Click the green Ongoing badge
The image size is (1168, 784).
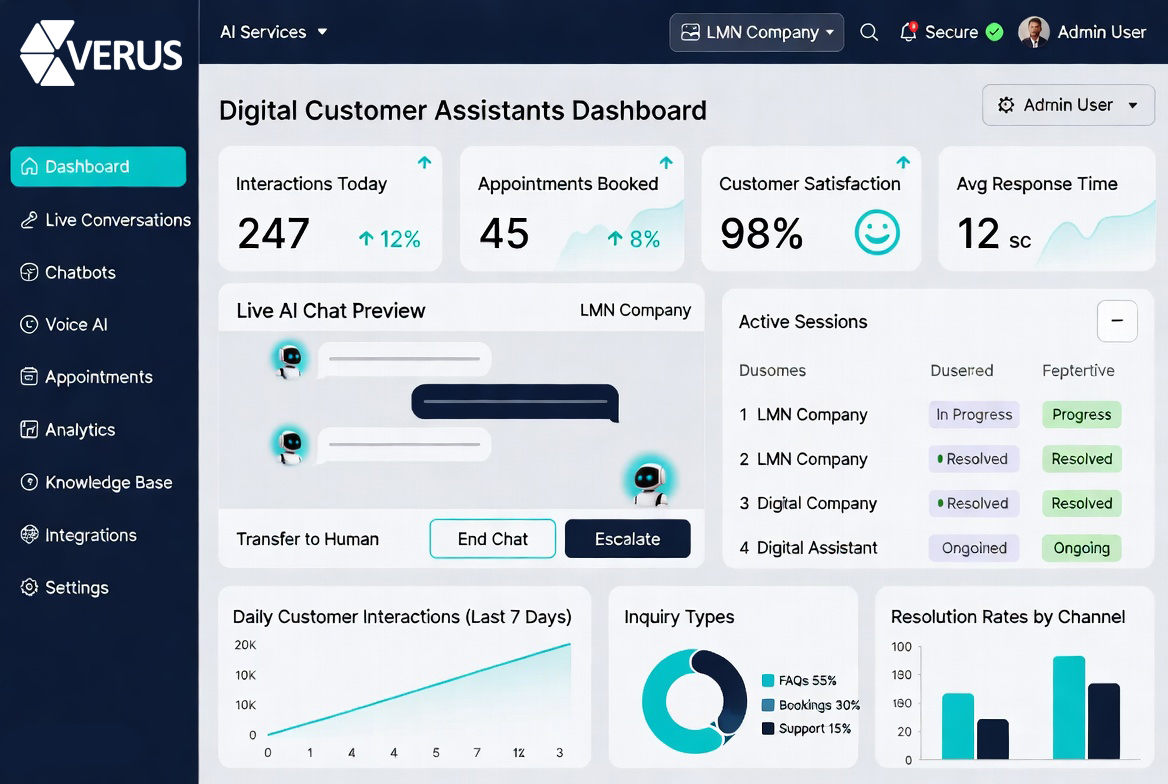click(x=1082, y=548)
